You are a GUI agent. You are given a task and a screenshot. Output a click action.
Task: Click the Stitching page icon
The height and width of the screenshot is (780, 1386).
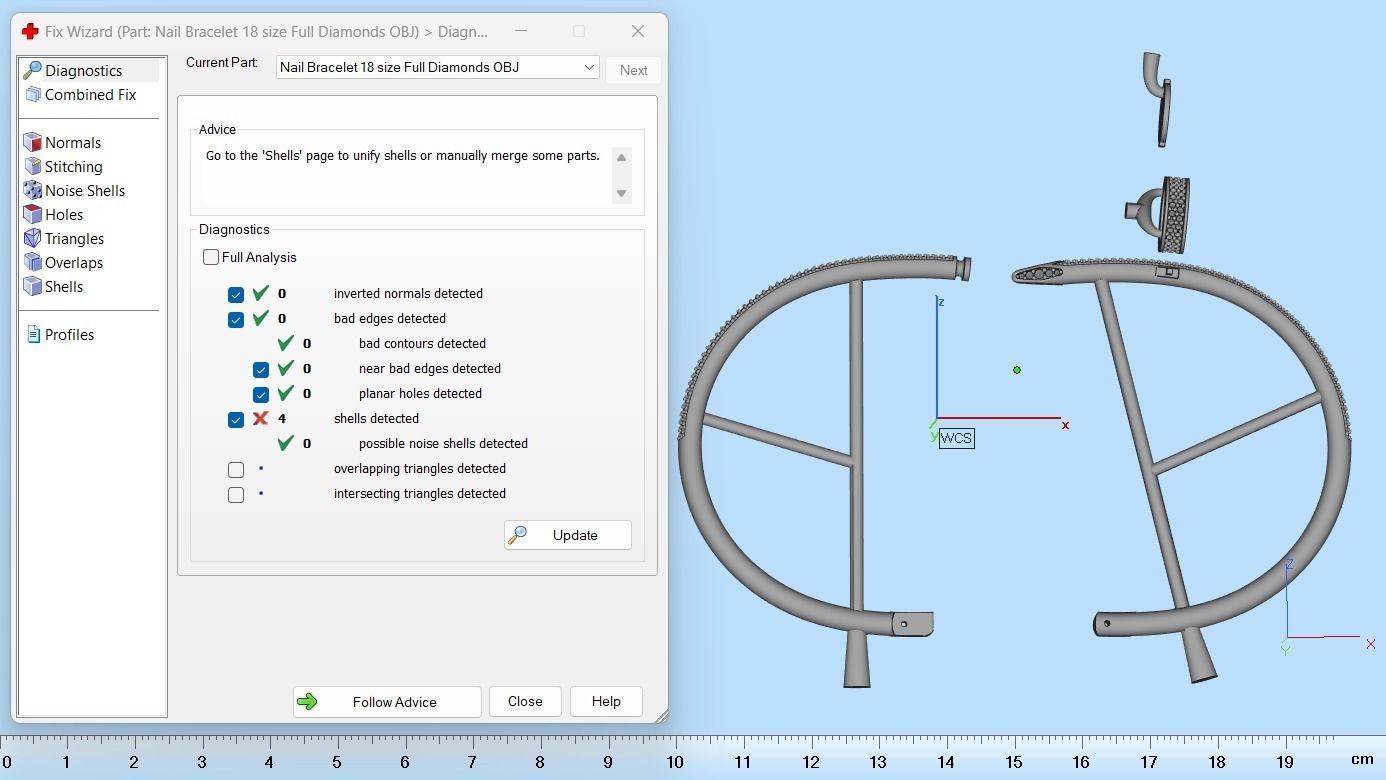(32, 166)
